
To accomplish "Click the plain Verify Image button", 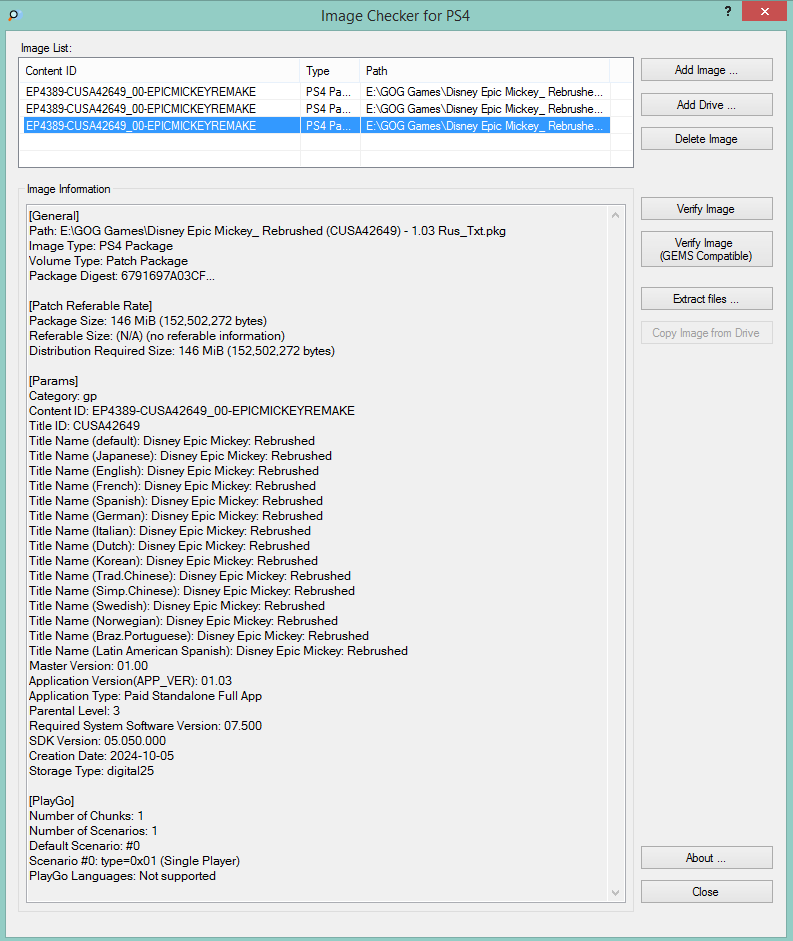I will [x=707, y=209].
